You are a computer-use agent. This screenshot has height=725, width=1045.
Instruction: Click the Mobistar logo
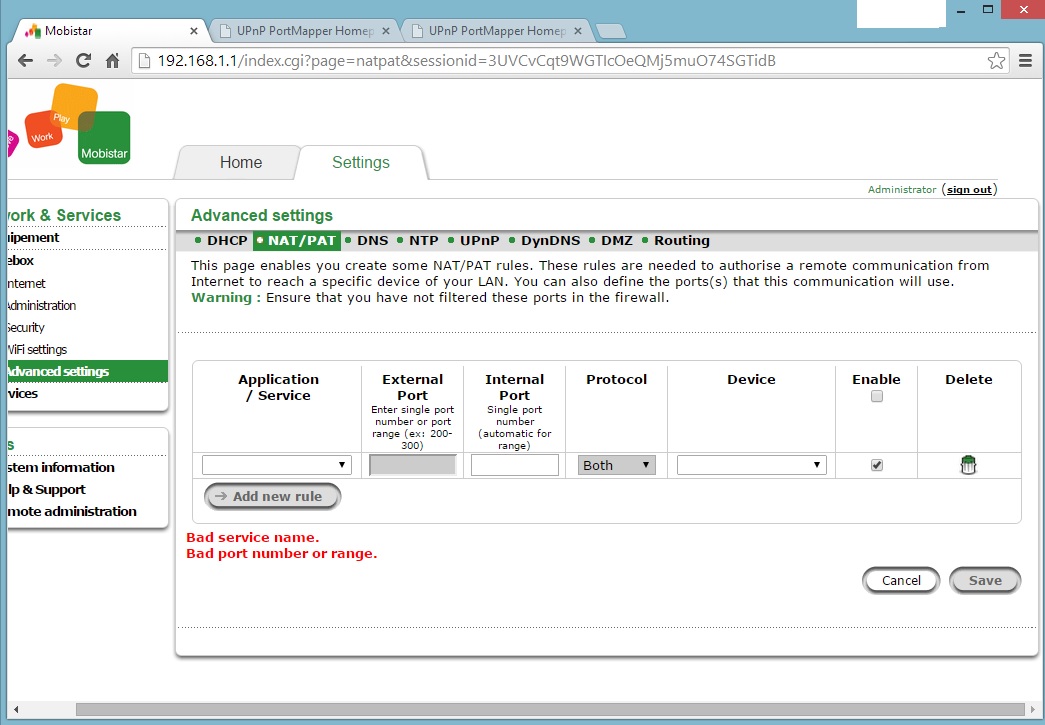tap(104, 138)
